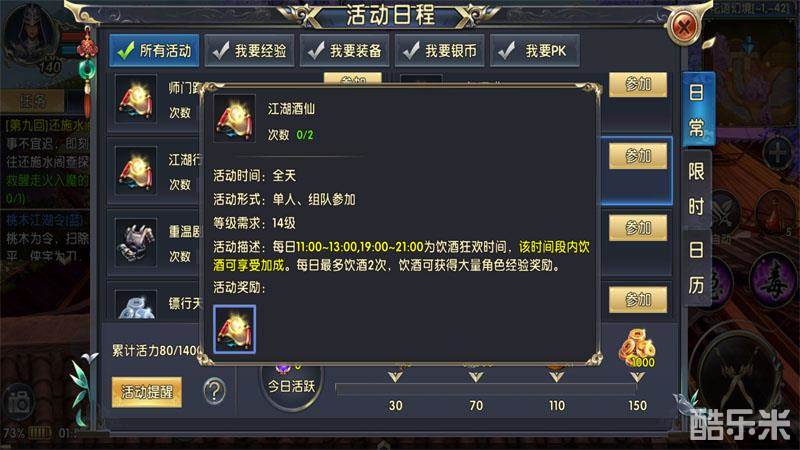Viewport: 800px width, 450px height.
Task: Expand the 110 activity reward arrow
Action: click(x=556, y=377)
